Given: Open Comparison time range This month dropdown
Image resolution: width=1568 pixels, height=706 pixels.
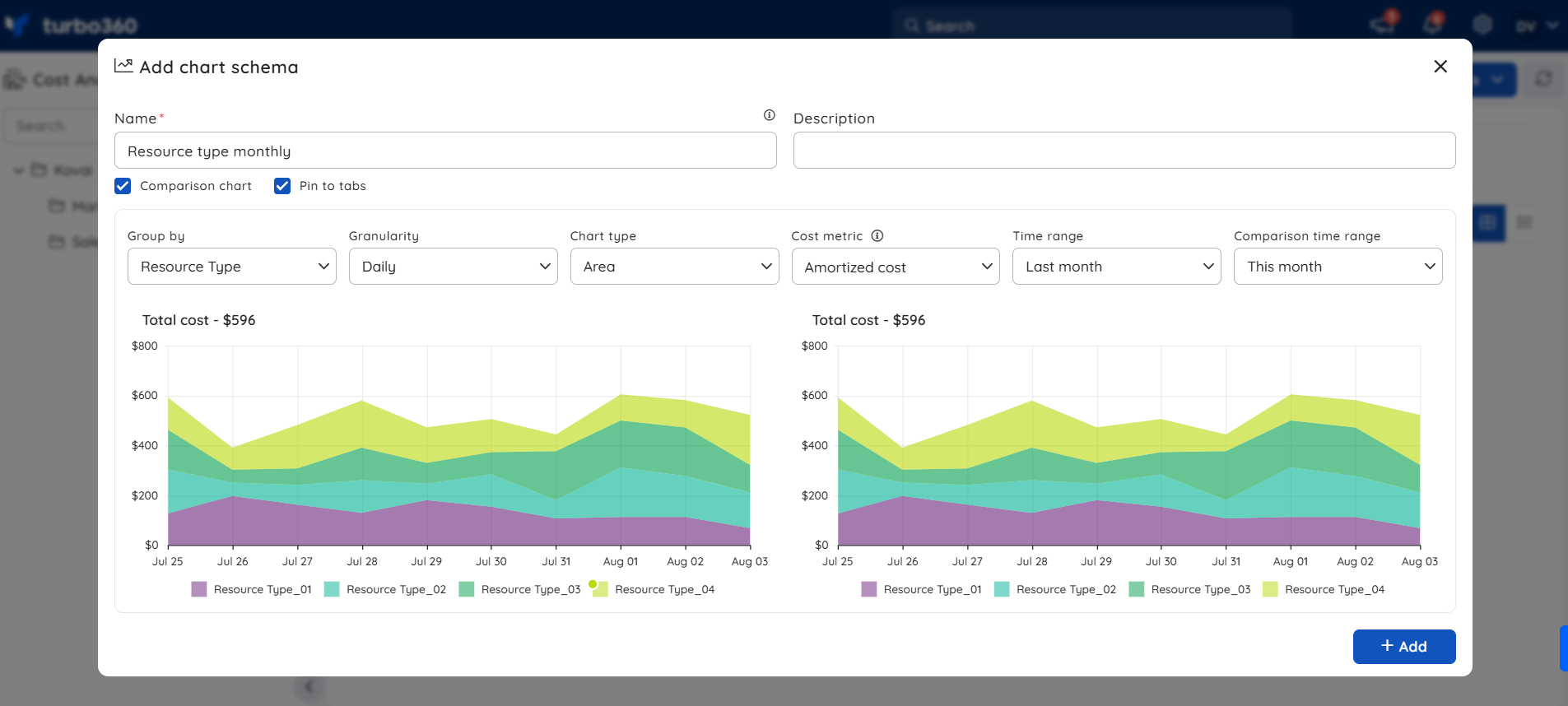Looking at the screenshot, I should point(1338,267).
